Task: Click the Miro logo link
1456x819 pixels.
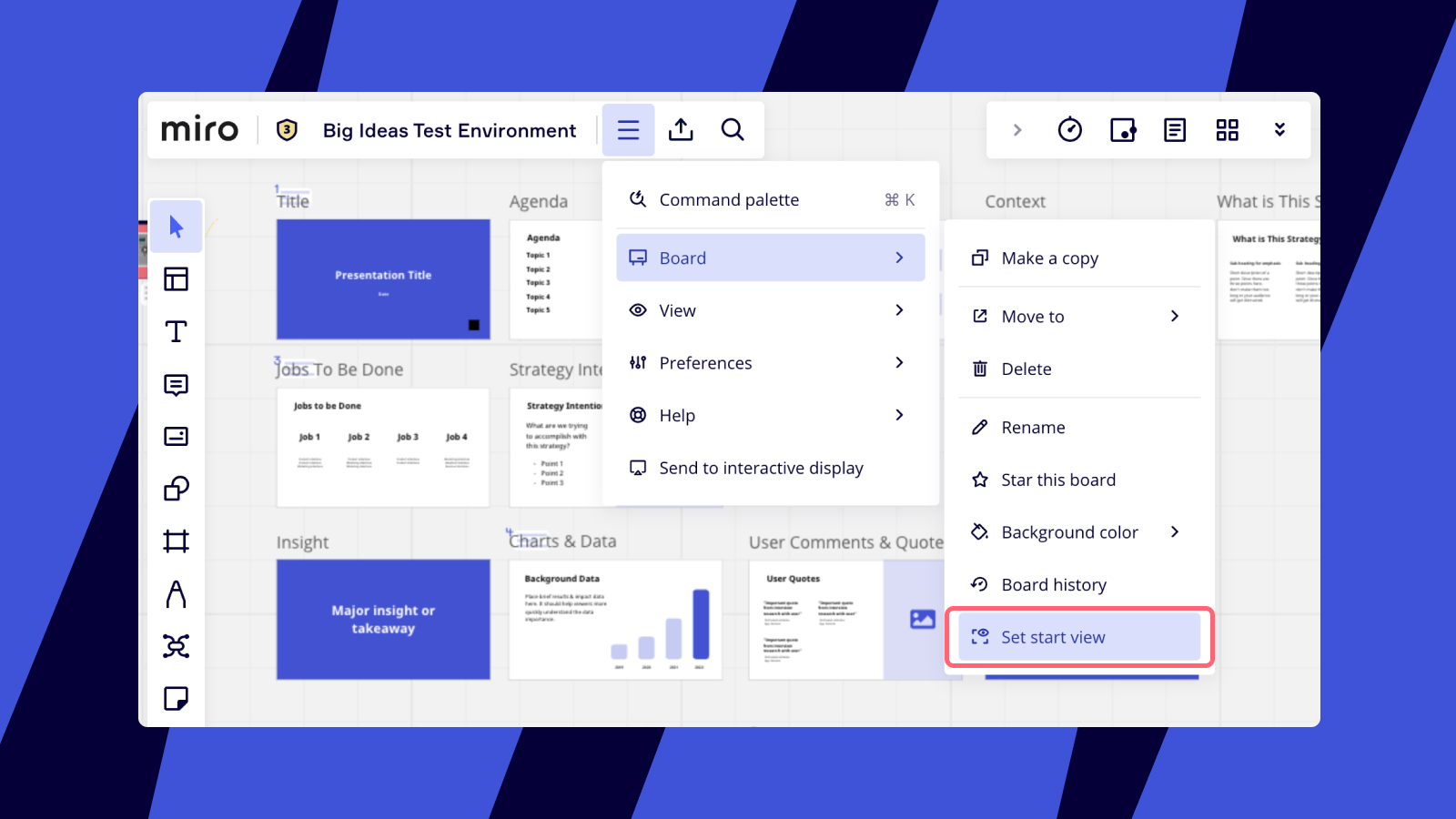Action: click(x=199, y=130)
